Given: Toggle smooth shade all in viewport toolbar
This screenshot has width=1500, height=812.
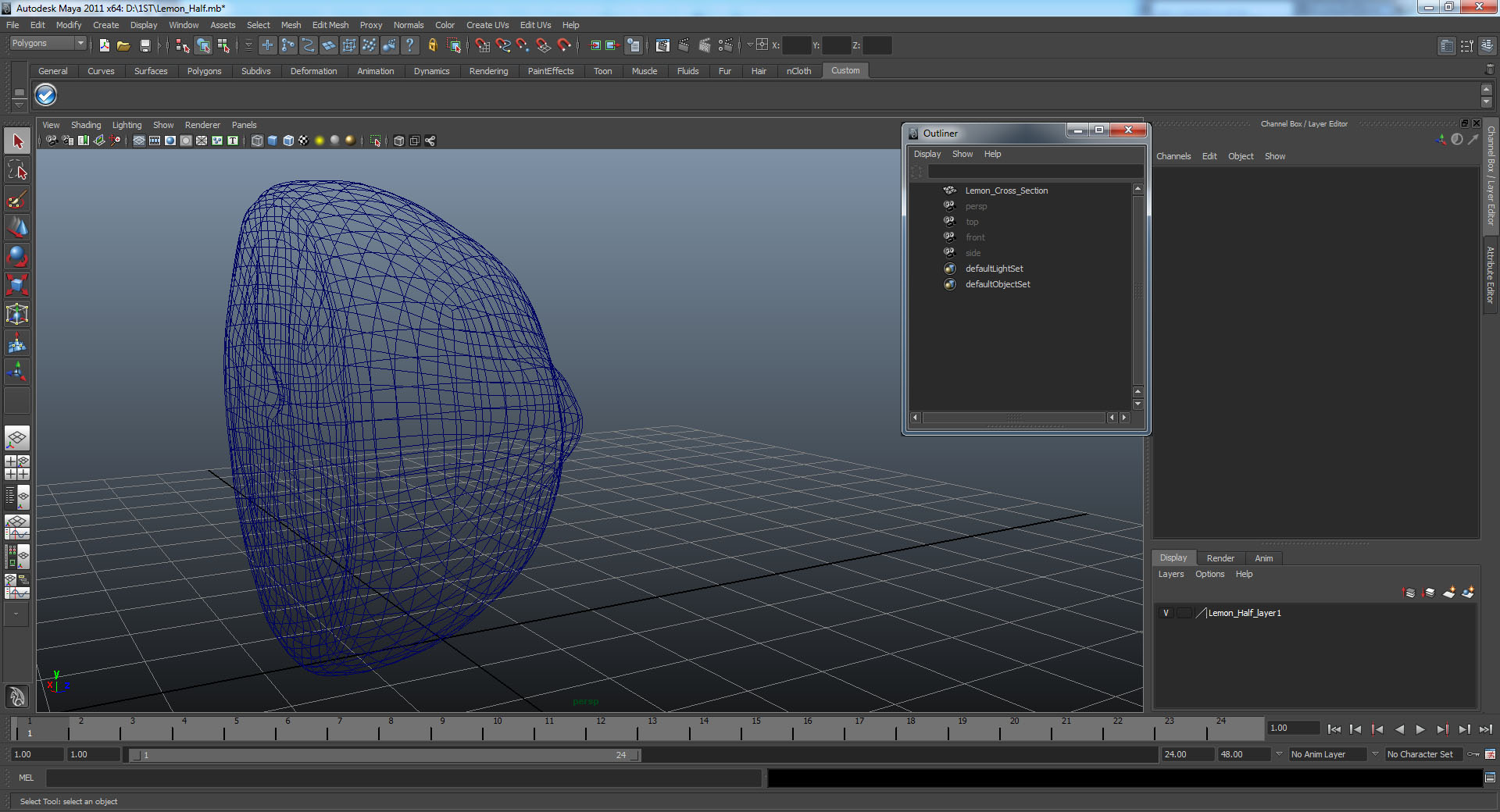Looking at the screenshot, I should (x=273, y=141).
